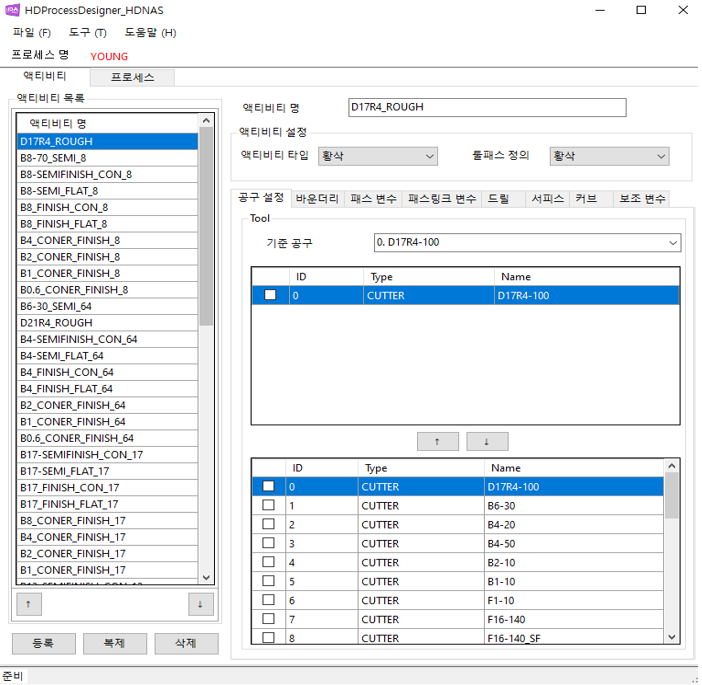The height and width of the screenshot is (685, 702).
Task: Select activity B4_FINISH_FLAT_64
Action: [x=107, y=388]
